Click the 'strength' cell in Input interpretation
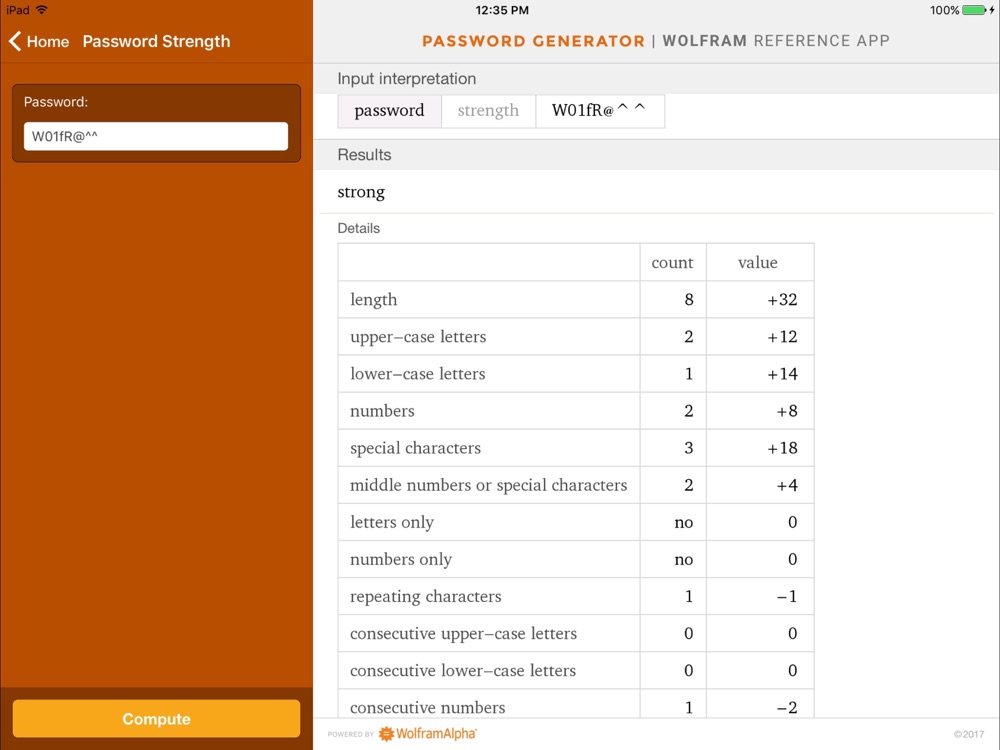 489,111
